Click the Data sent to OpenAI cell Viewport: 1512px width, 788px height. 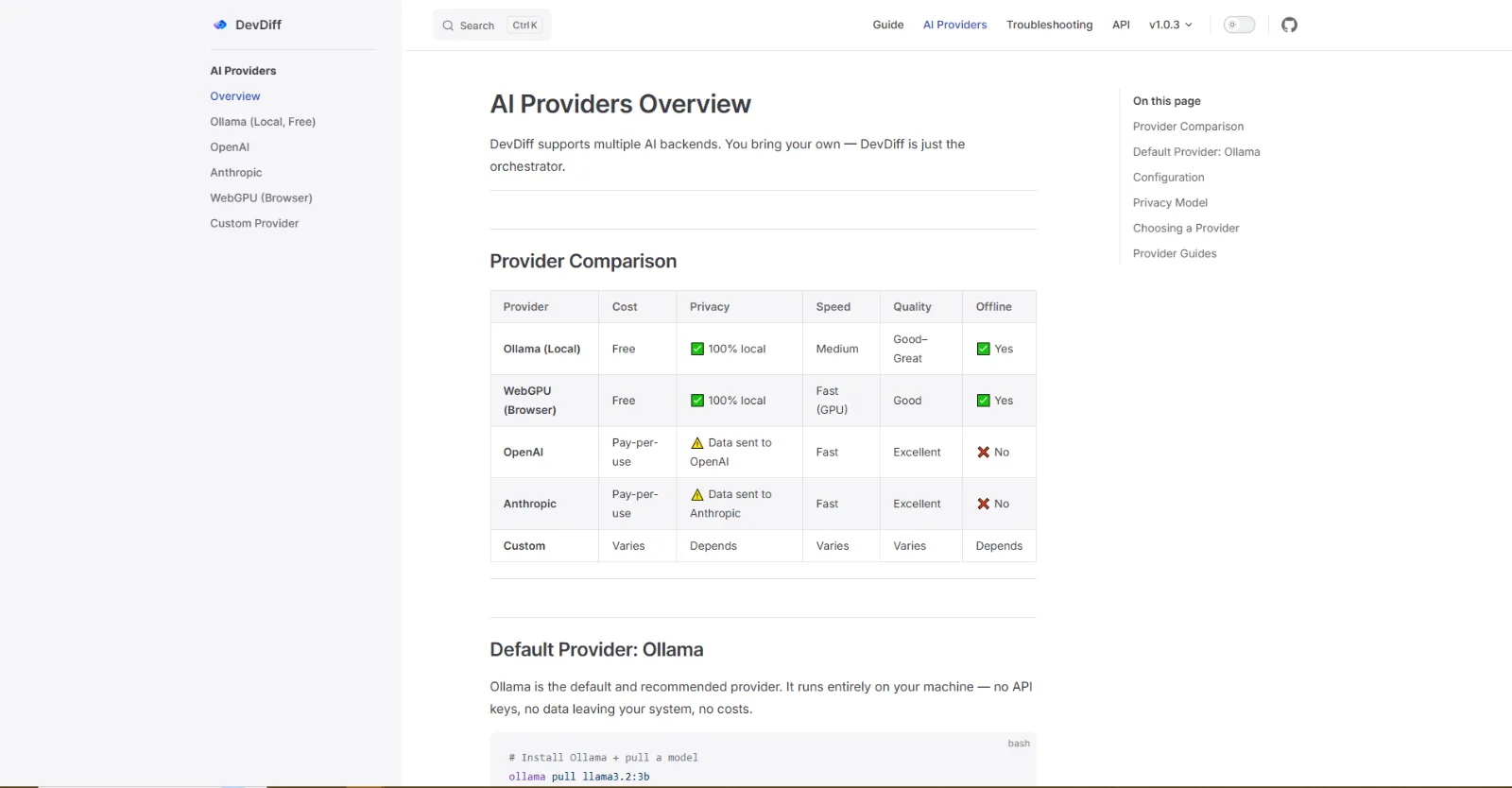point(739,453)
